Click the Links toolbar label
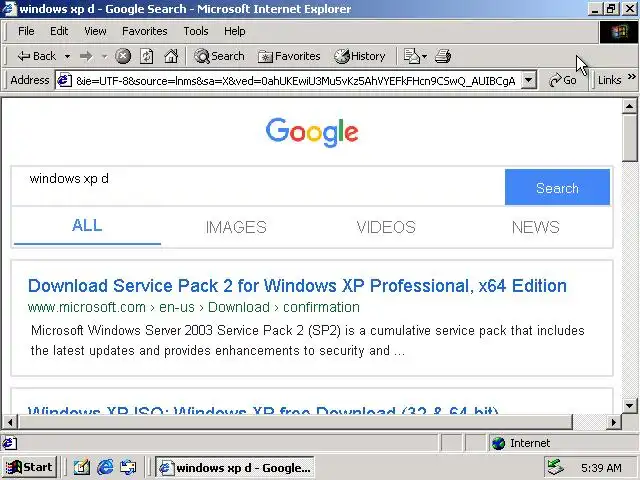This screenshot has height=480, width=640. [x=609, y=80]
